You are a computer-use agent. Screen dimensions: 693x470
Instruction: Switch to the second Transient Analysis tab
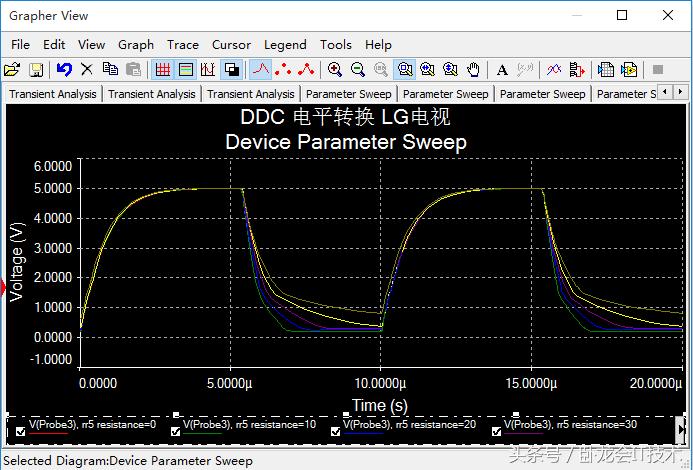point(152,94)
